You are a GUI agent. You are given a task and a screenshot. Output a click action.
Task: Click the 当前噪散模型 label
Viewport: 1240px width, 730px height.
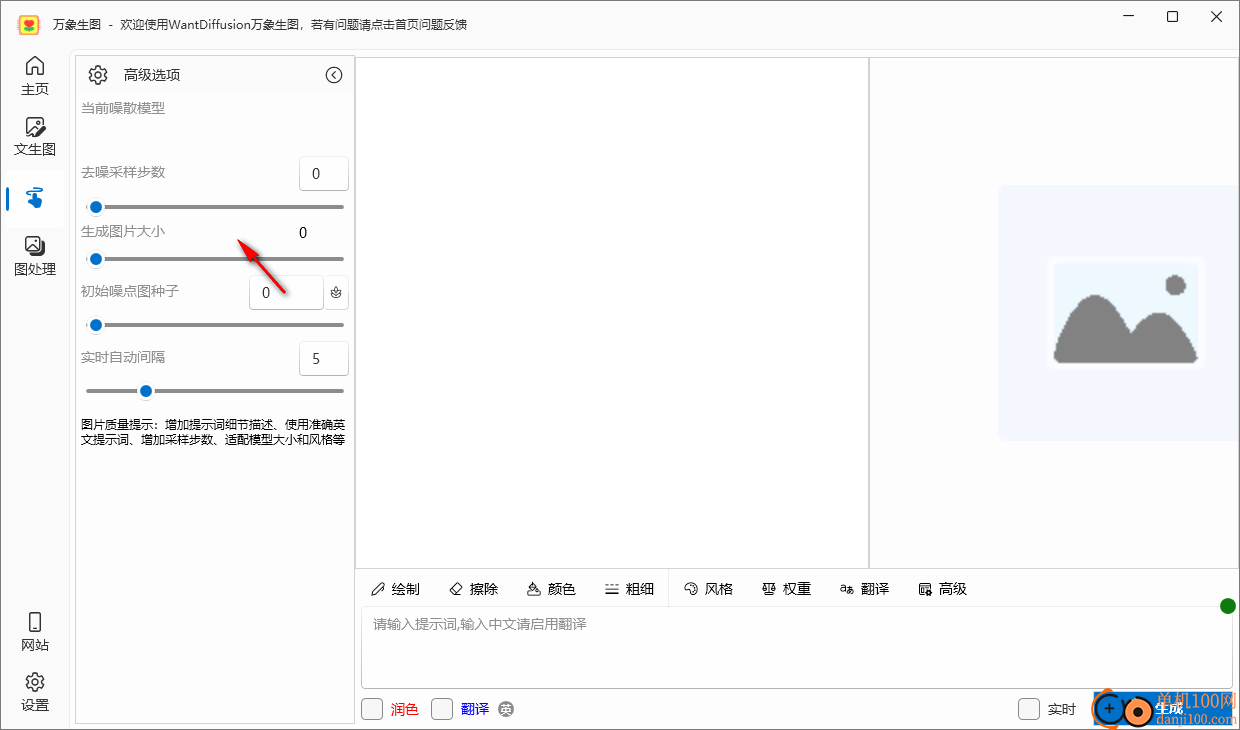(123, 108)
